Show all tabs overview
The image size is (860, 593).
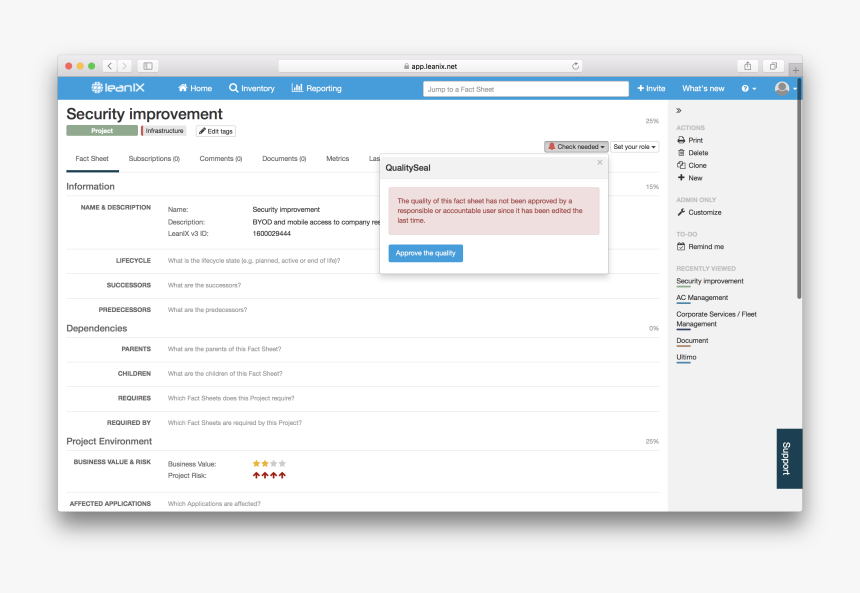tap(773, 66)
